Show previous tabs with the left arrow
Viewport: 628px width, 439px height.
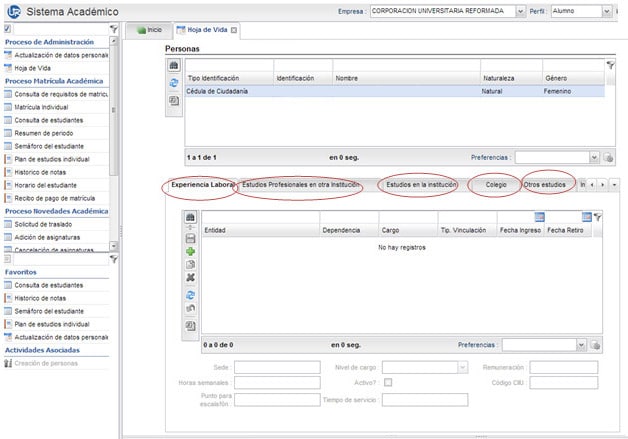592,185
